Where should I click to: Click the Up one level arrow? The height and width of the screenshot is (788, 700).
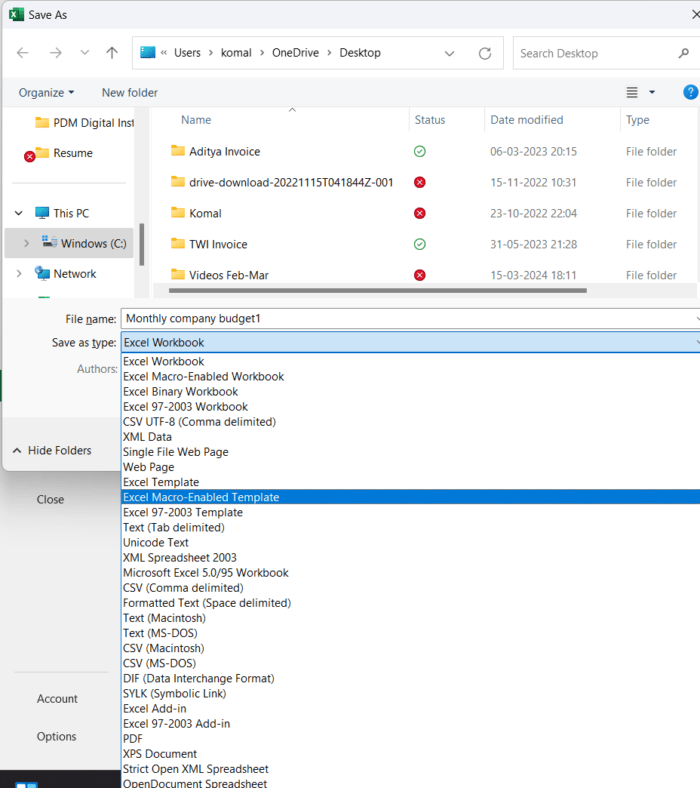(112, 53)
